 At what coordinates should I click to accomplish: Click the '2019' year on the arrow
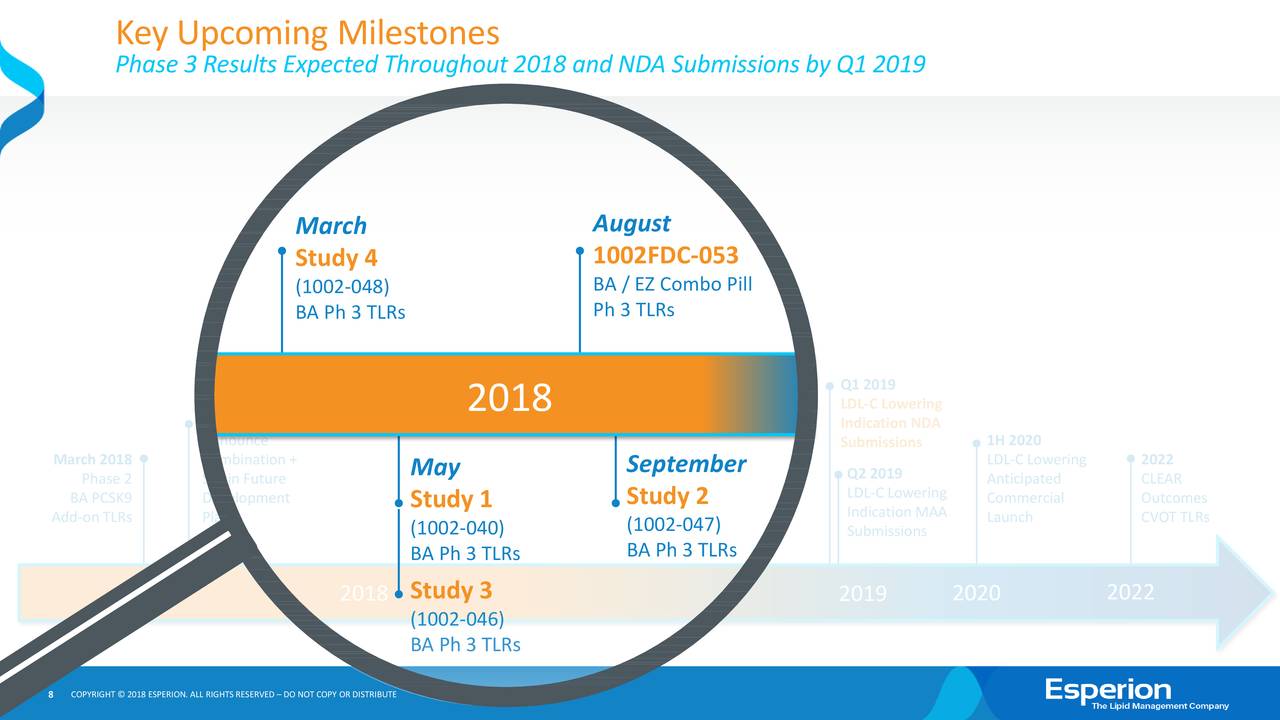863,594
